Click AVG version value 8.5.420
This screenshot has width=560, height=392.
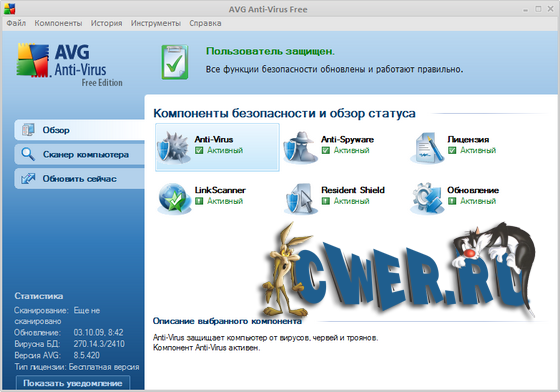pyautogui.click(x=86, y=355)
